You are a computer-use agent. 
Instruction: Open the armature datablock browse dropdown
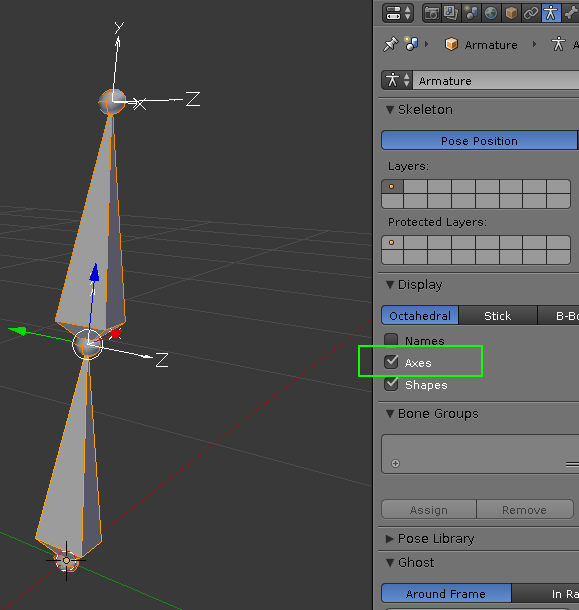click(397, 80)
